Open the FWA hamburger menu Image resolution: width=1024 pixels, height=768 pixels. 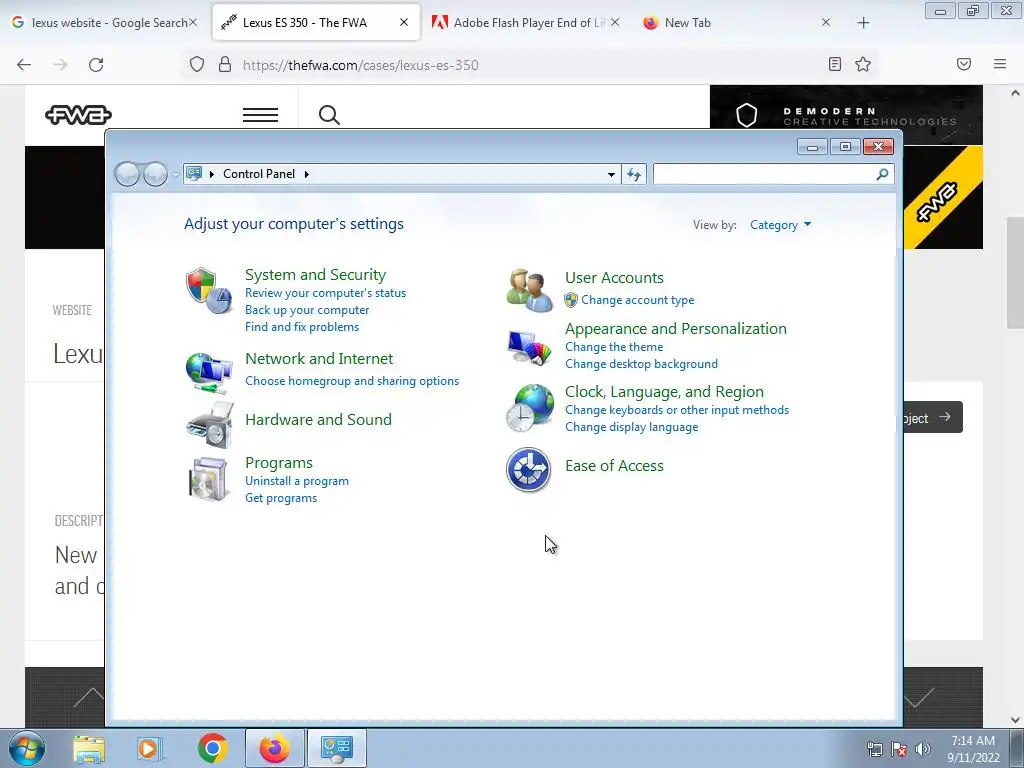pos(261,115)
